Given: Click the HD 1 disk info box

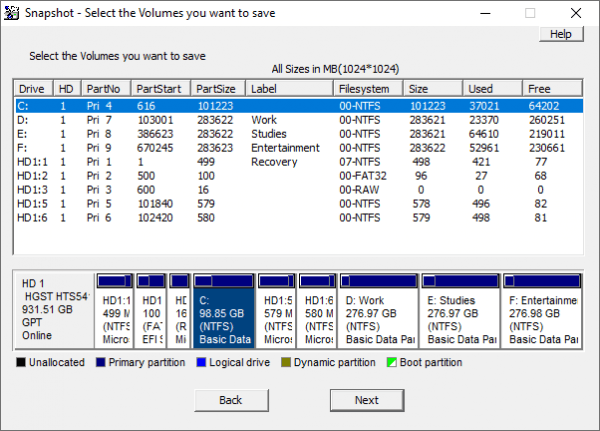Looking at the screenshot, I should [x=54, y=310].
